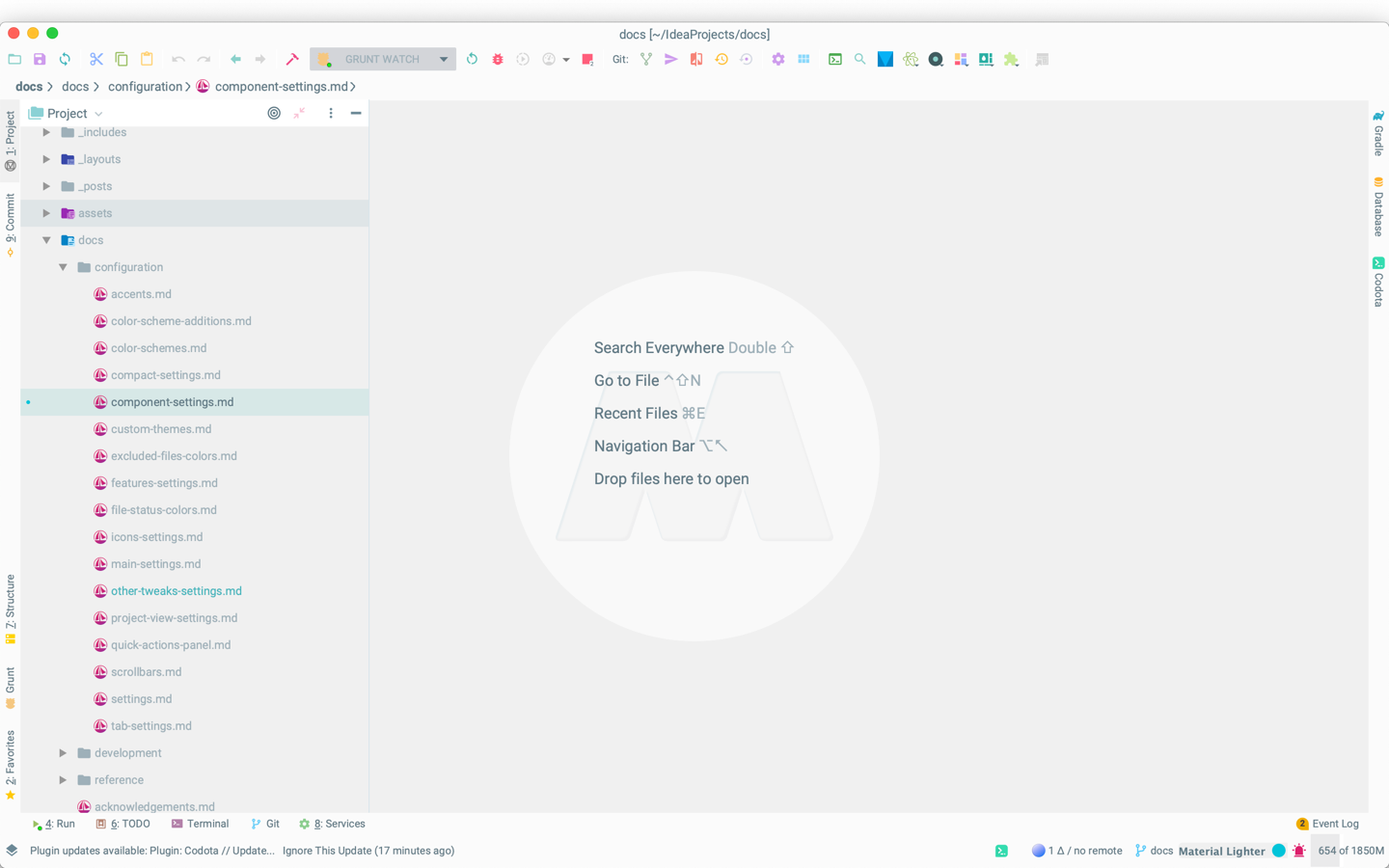The width and height of the screenshot is (1389, 868).
Task: Open the Database tool window
Action: [x=1377, y=205]
